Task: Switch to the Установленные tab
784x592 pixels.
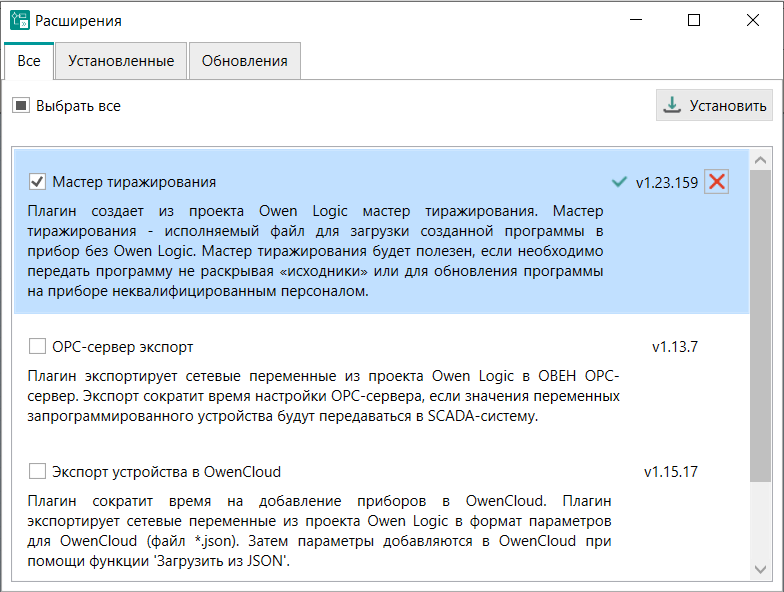Action: click(x=121, y=61)
